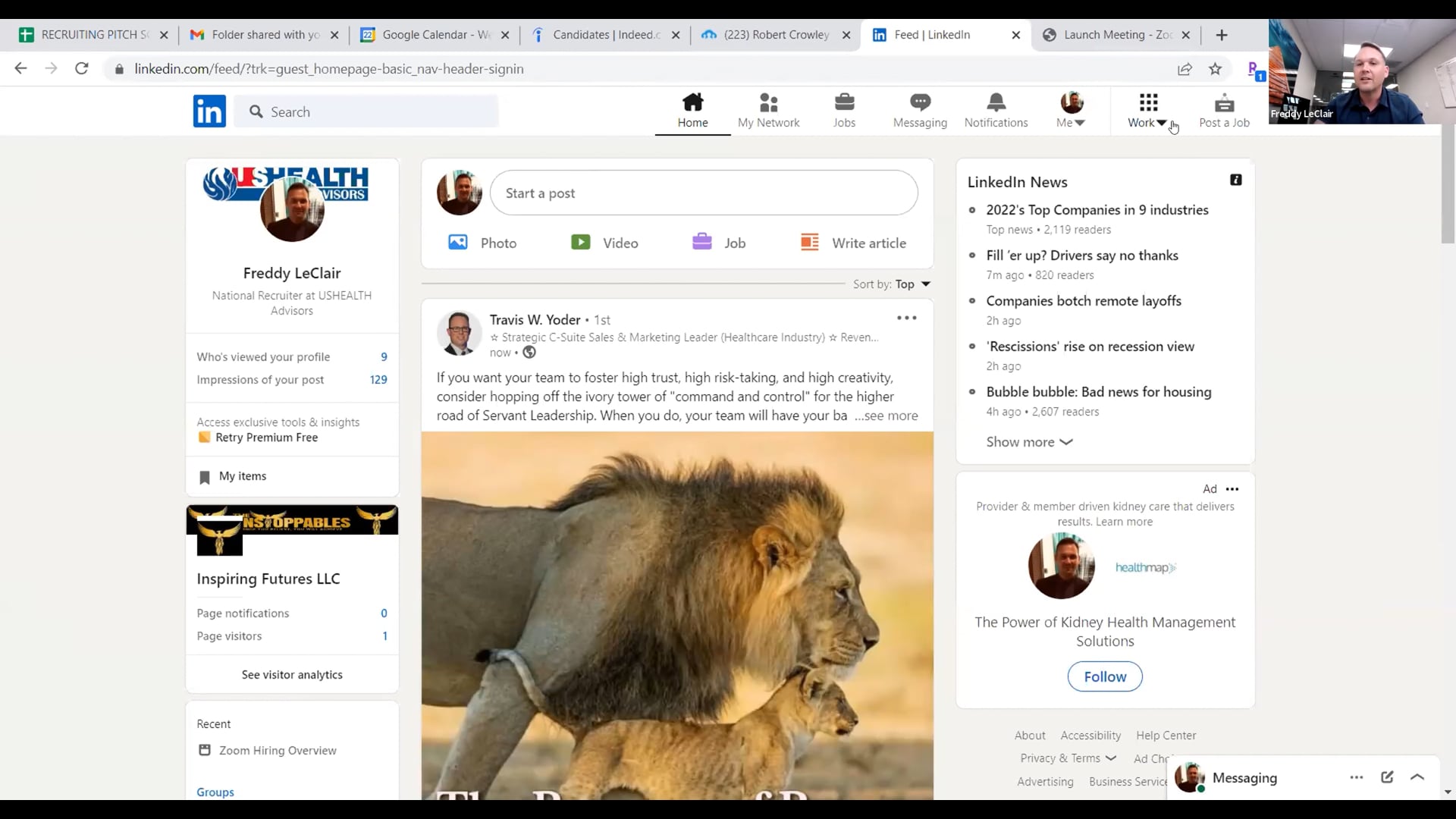Screen dimensions: 1456x819
Task: Click the LinkedIn logo icon
Action: (x=209, y=111)
